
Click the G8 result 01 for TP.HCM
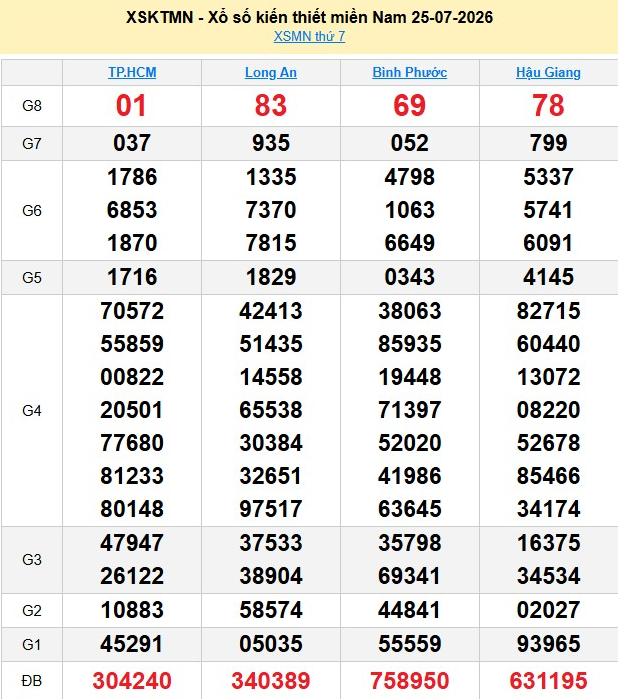coord(131,106)
